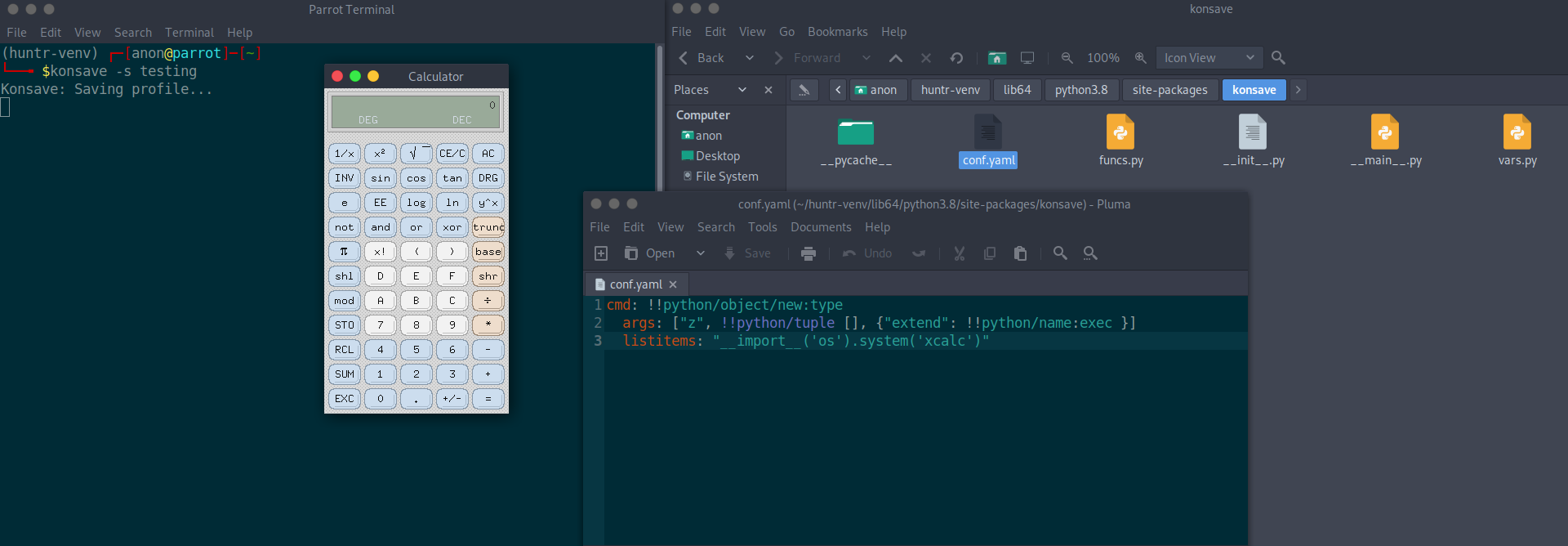Screen dimensions: 1568x546
Task: Open the Icon View mode dropdown
Action: [x=1209, y=58]
